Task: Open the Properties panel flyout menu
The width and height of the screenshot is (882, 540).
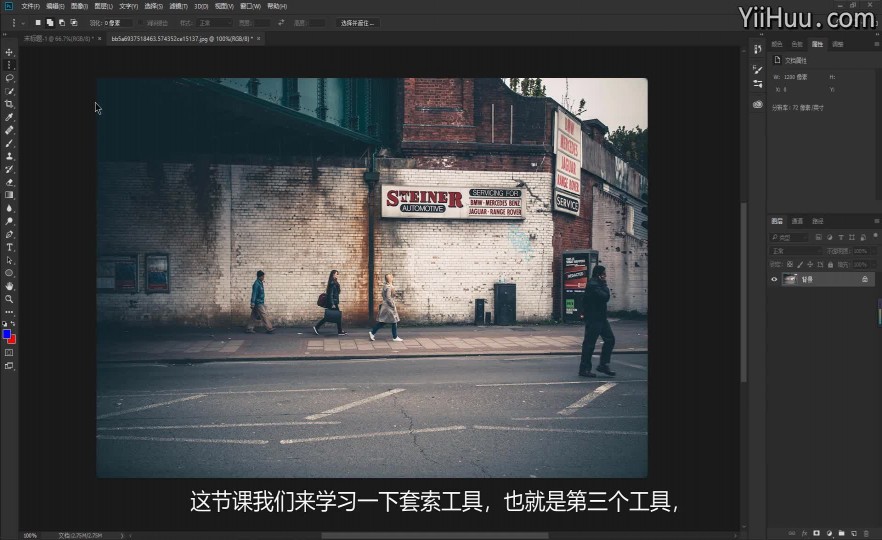Action: [x=876, y=44]
